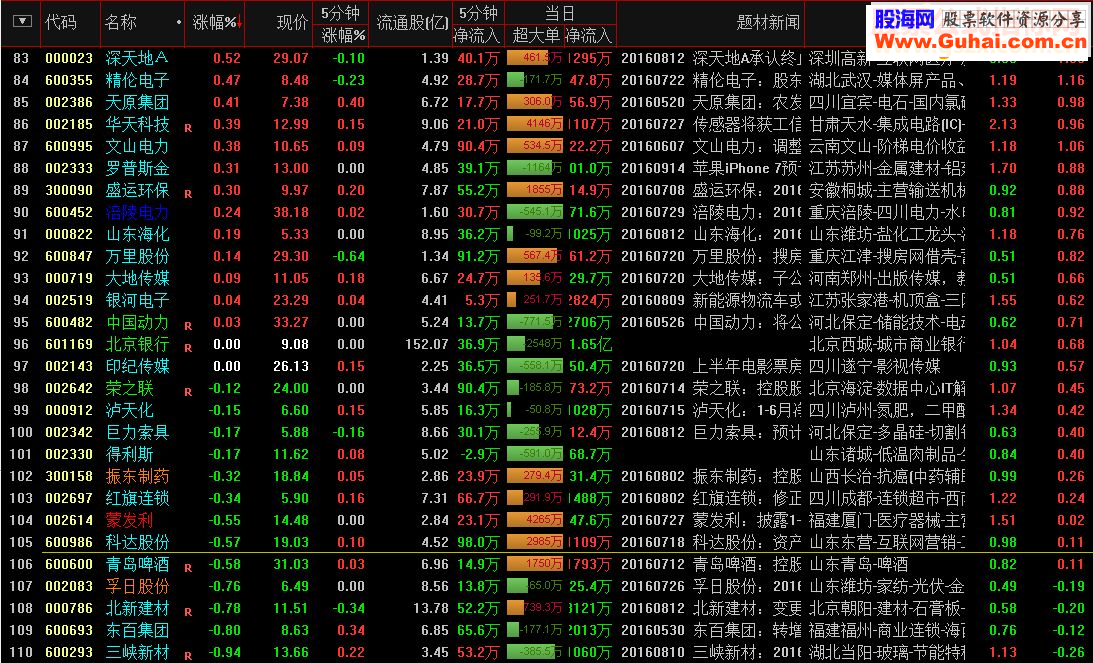Open news 上半年电影票房 headline

747,366
